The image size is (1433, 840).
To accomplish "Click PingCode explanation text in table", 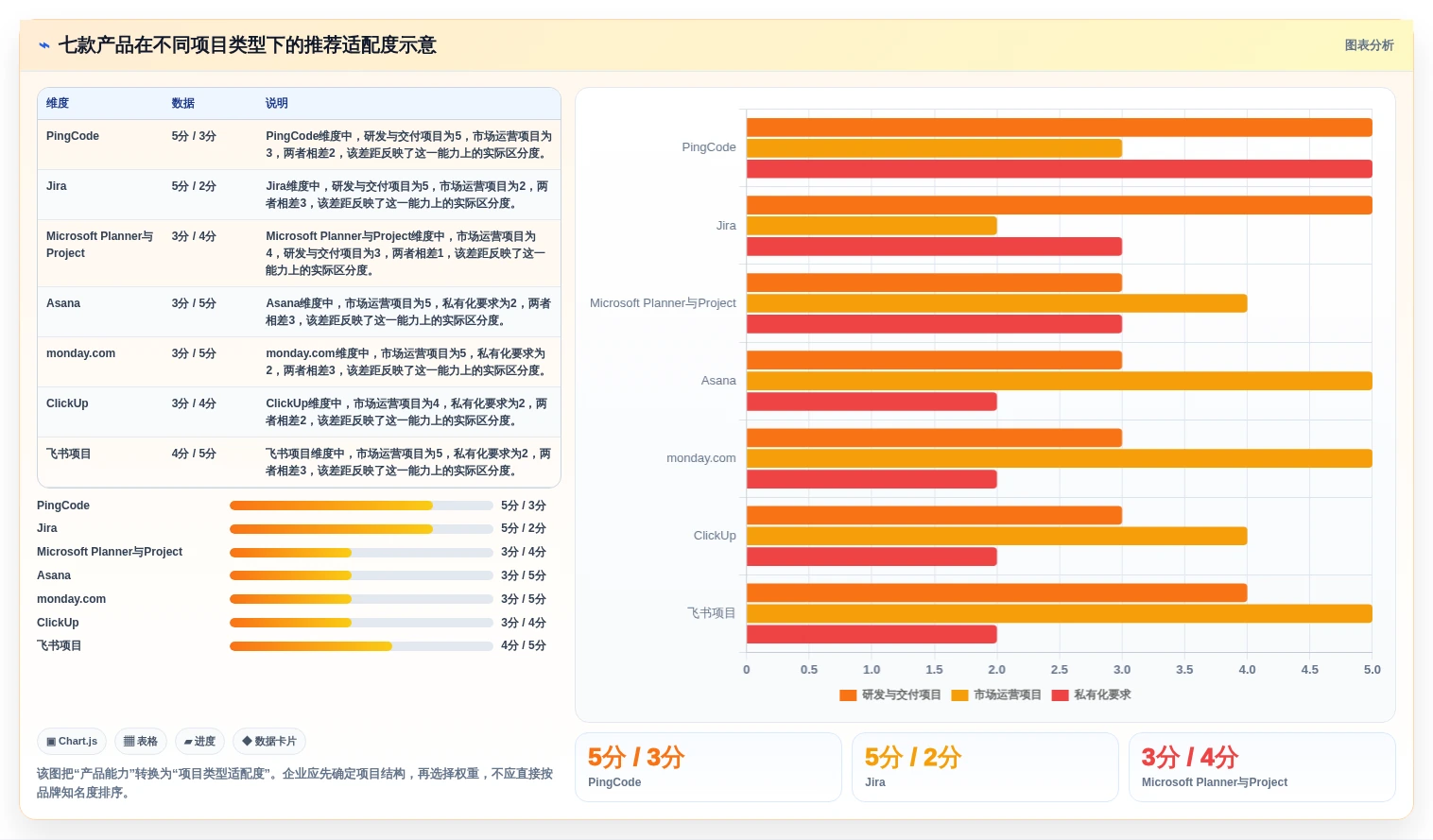I will click(408, 145).
